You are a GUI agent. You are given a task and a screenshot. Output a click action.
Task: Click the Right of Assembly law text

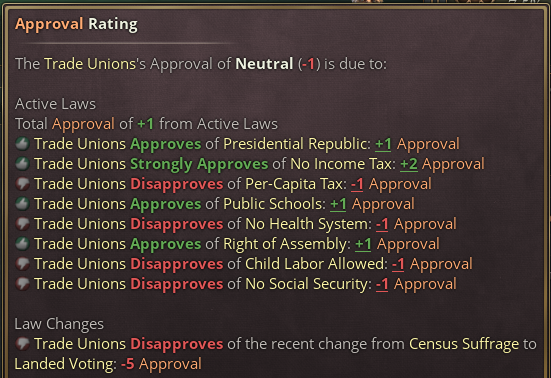(285, 244)
